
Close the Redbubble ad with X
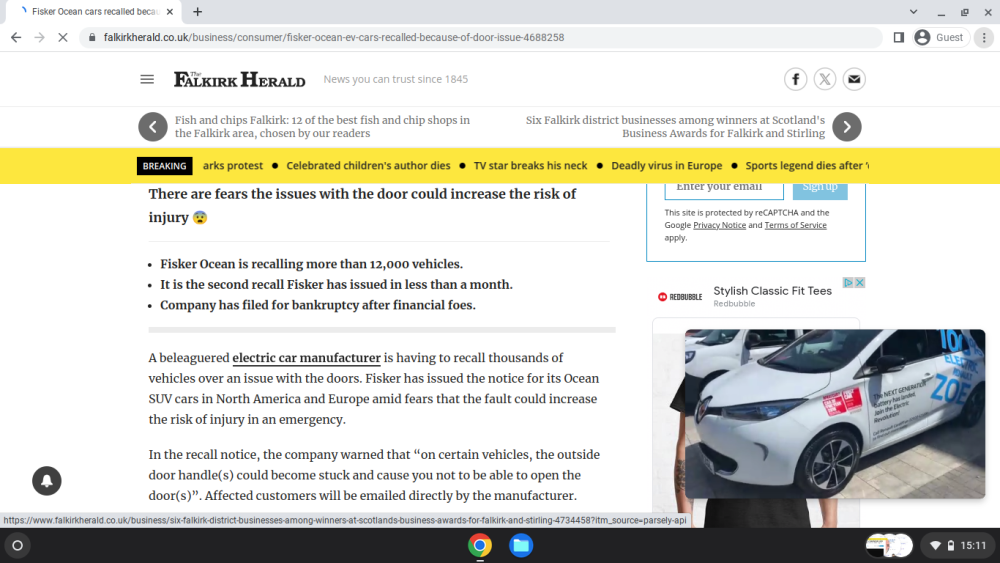(x=860, y=282)
